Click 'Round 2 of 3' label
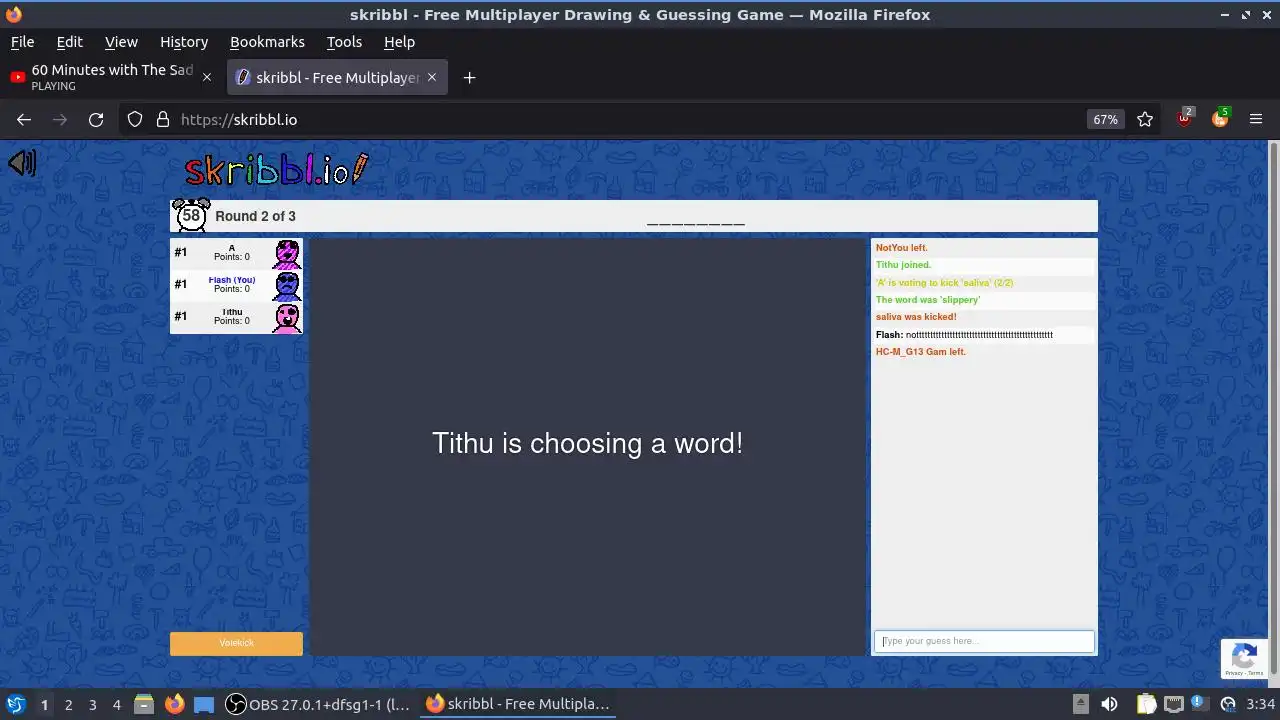This screenshot has width=1280, height=720. (255, 216)
